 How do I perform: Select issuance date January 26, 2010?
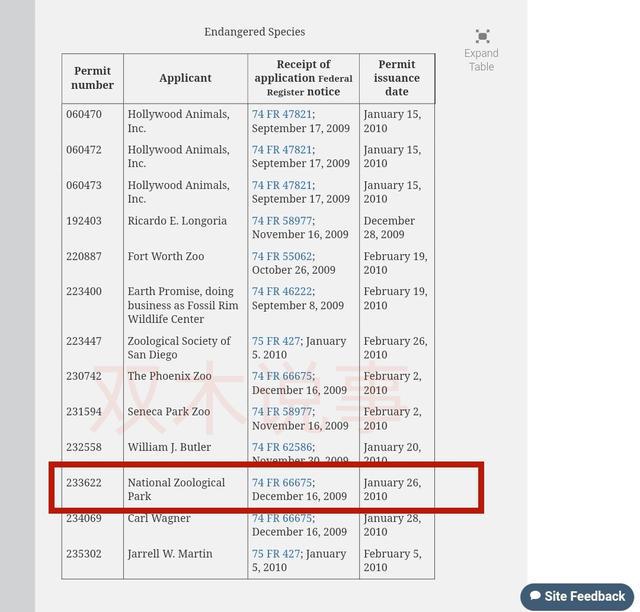(x=392, y=490)
